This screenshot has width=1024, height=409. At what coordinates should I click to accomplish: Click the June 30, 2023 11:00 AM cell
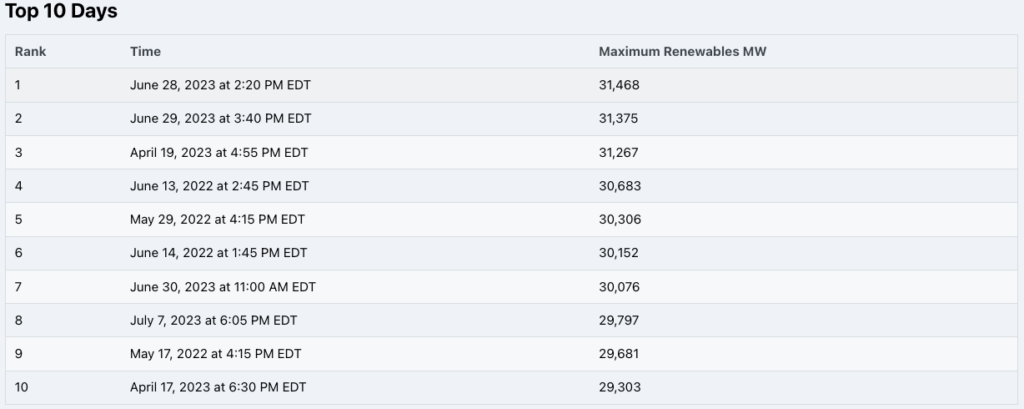[x=223, y=287]
